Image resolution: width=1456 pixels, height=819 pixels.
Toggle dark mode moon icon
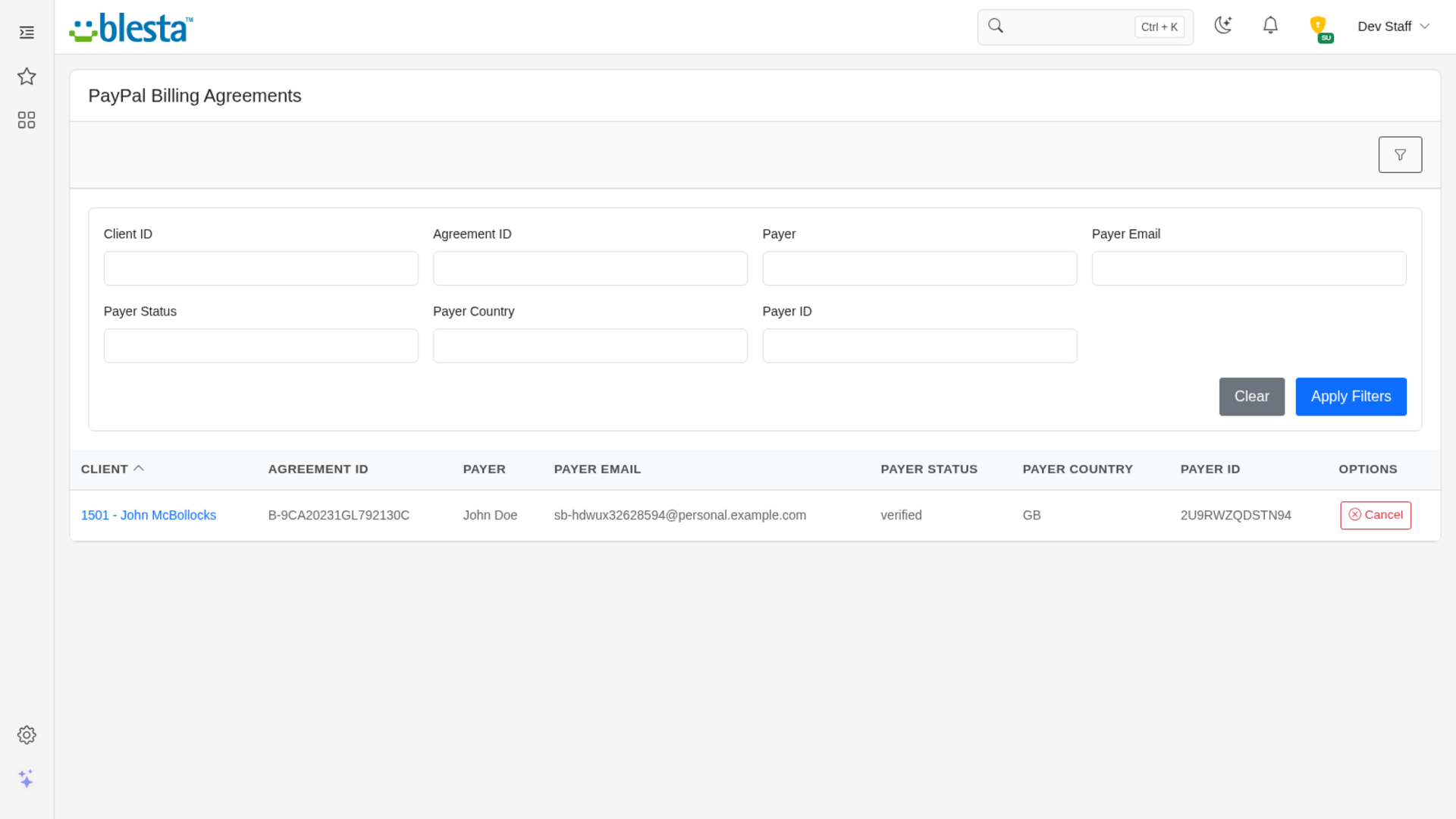click(x=1222, y=26)
